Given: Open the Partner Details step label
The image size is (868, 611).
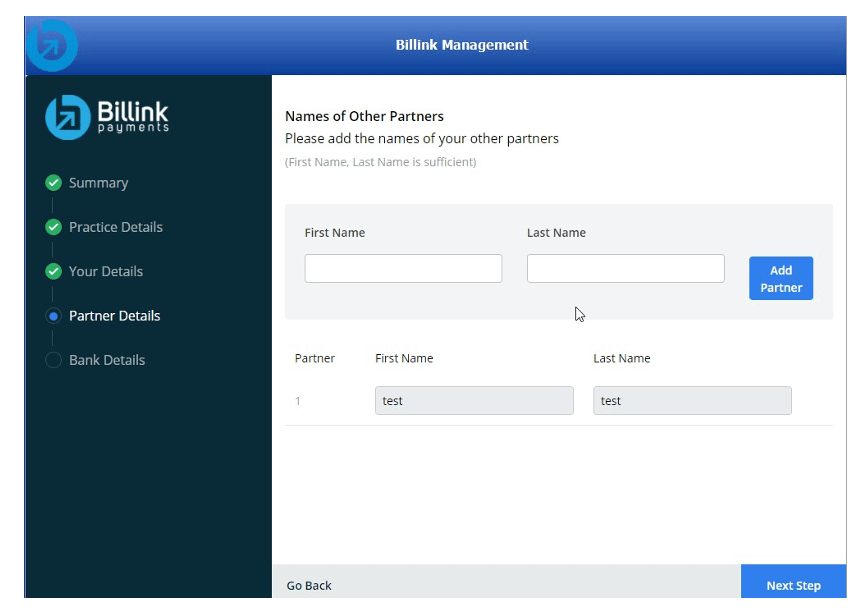Looking at the screenshot, I should coord(114,316).
